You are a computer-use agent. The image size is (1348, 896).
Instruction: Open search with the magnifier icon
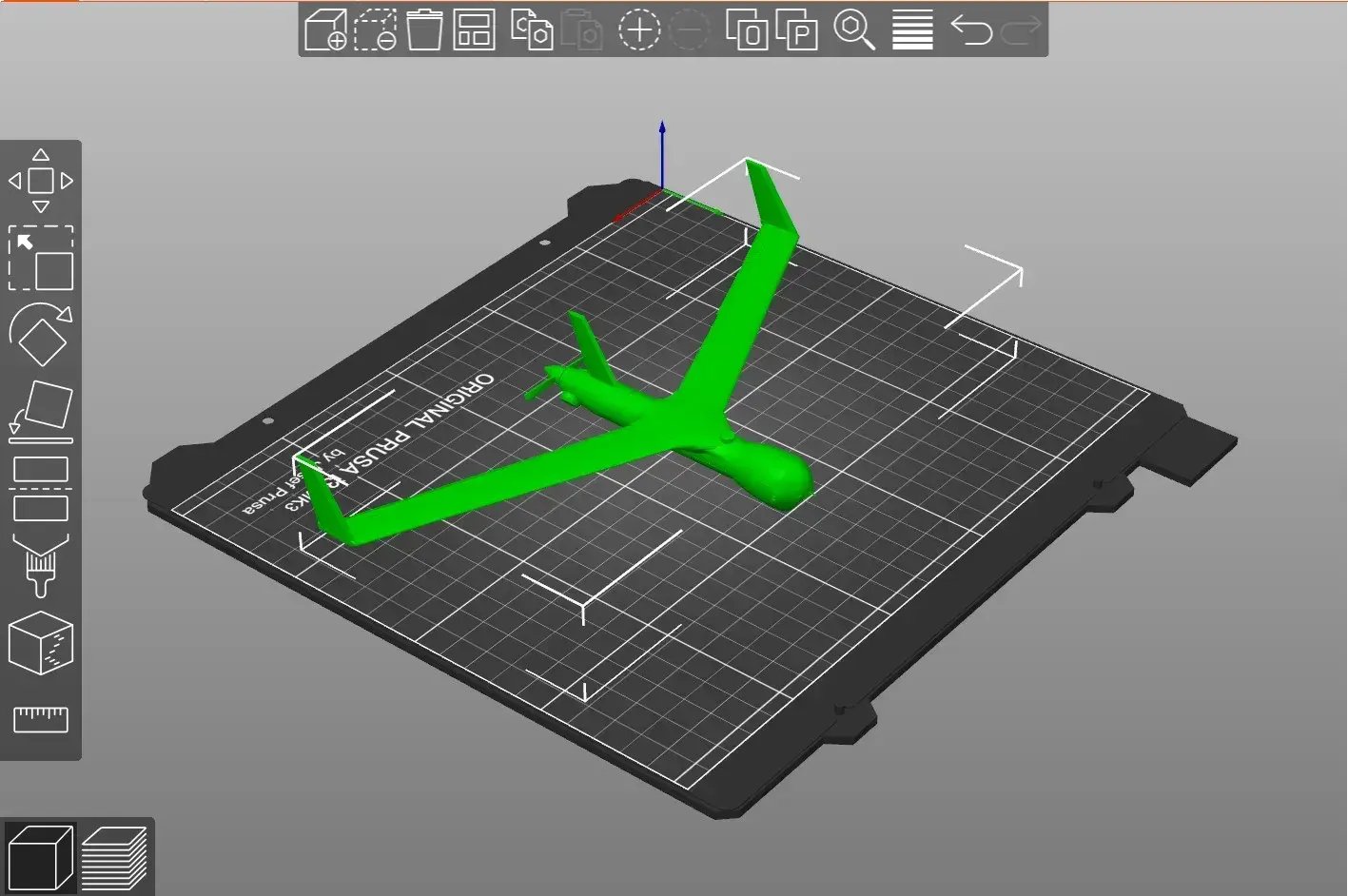pos(854,29)
